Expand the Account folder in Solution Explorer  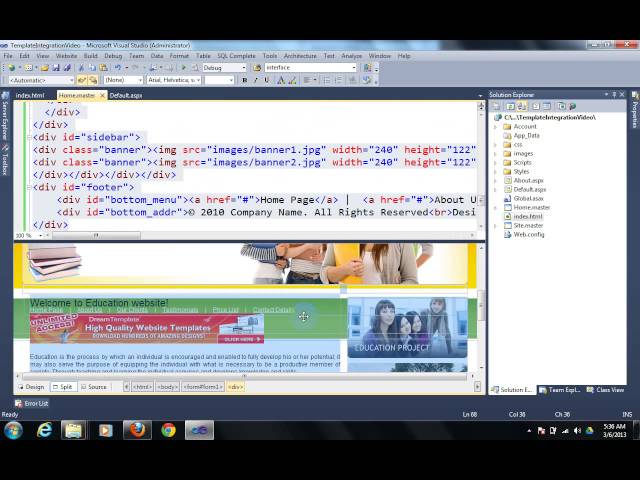496,127
